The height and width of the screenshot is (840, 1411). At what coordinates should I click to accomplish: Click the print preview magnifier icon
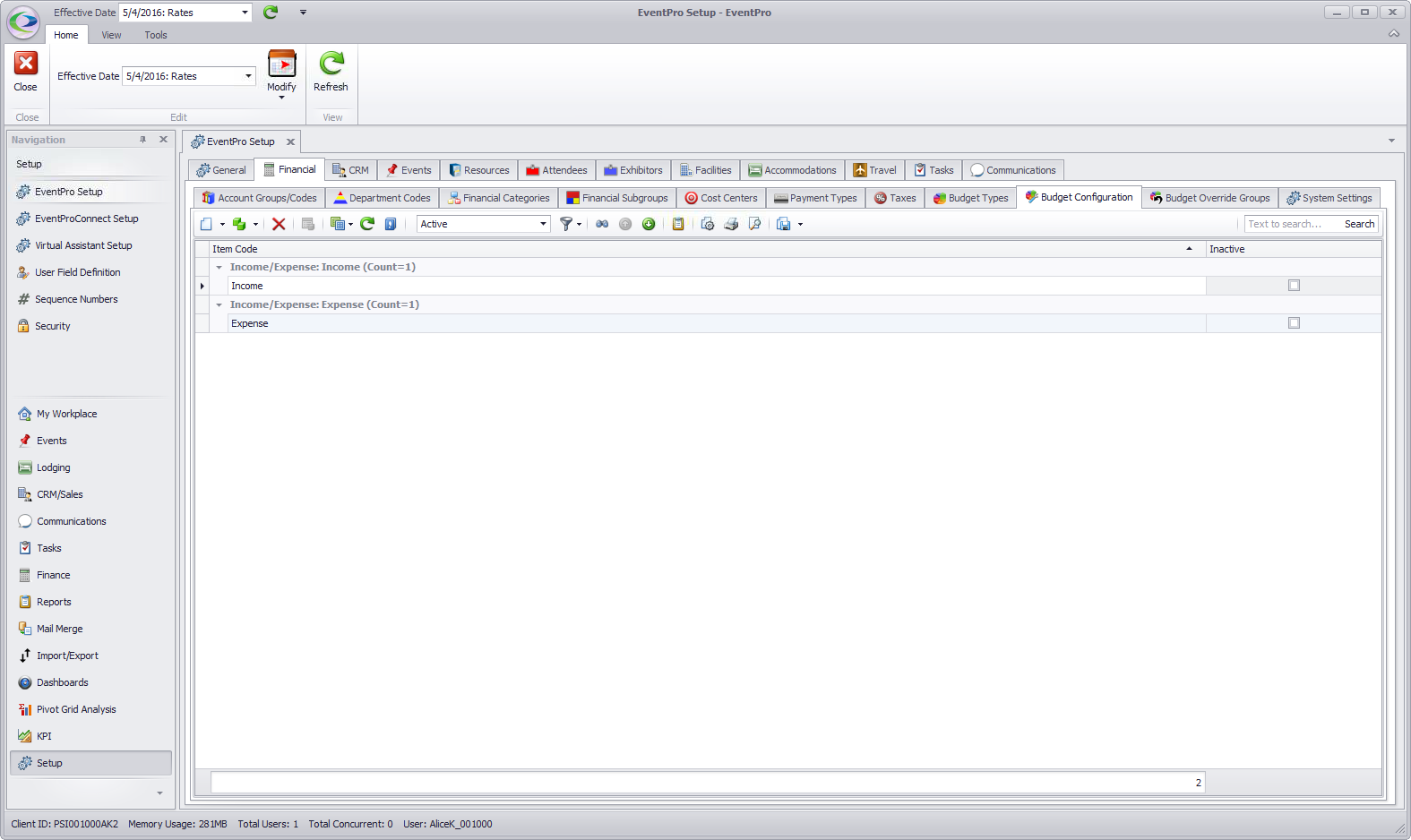coord(754,224)
